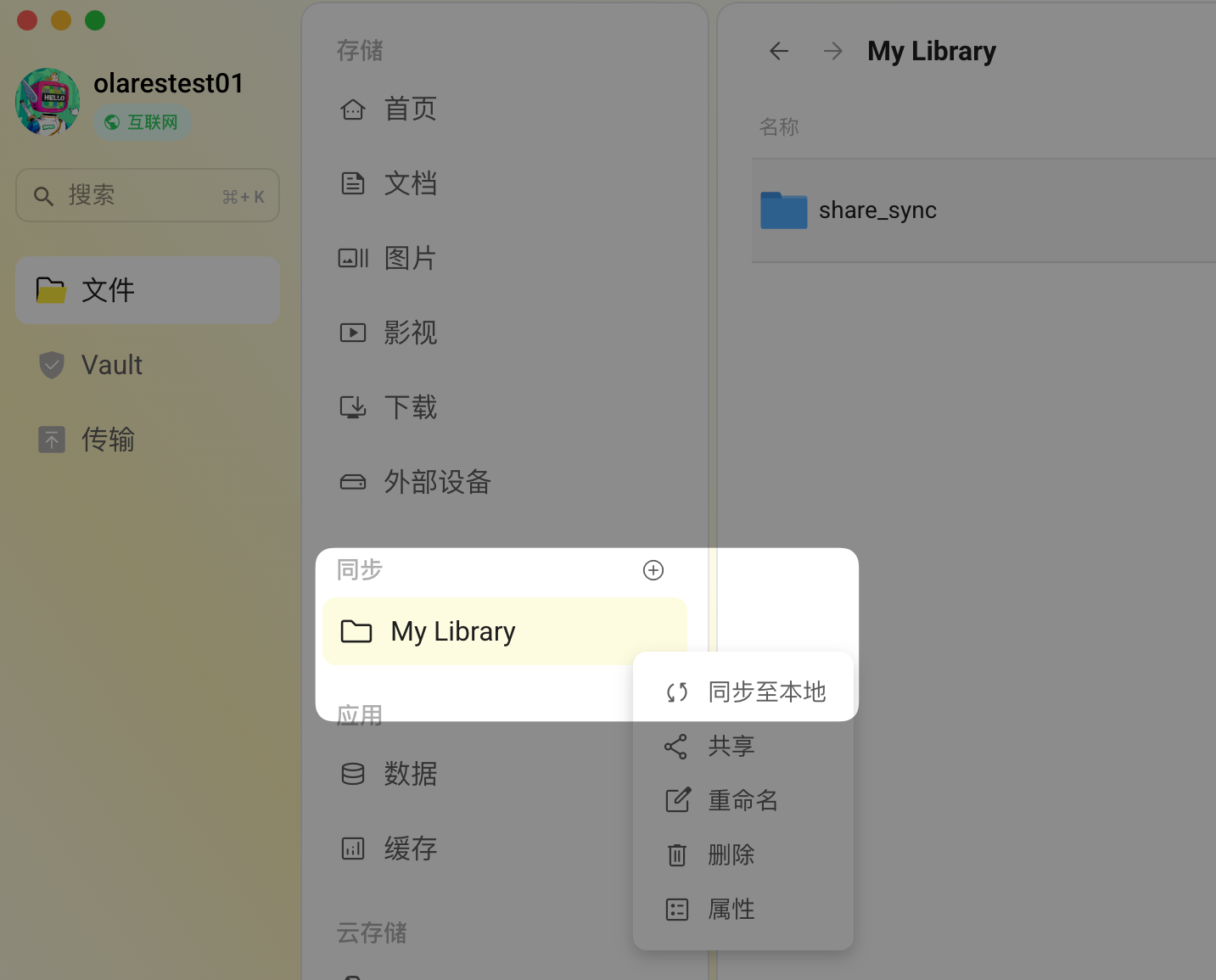The image size is (1216, 980).
Task: Open 首页 in the storage list
Action: 410,109
